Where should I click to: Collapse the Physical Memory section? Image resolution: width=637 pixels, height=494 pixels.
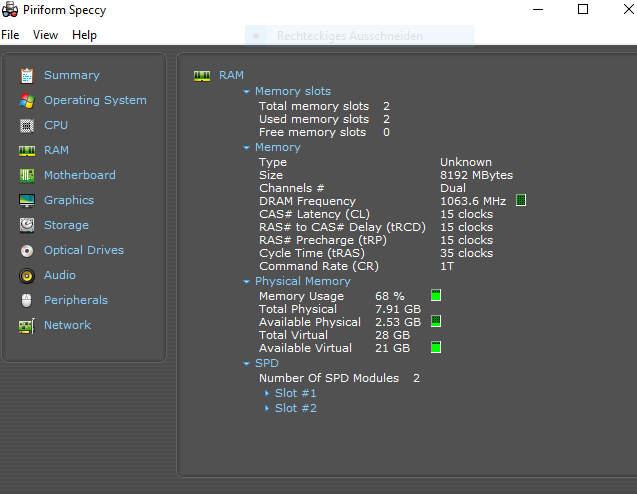(x=246, y=282)
